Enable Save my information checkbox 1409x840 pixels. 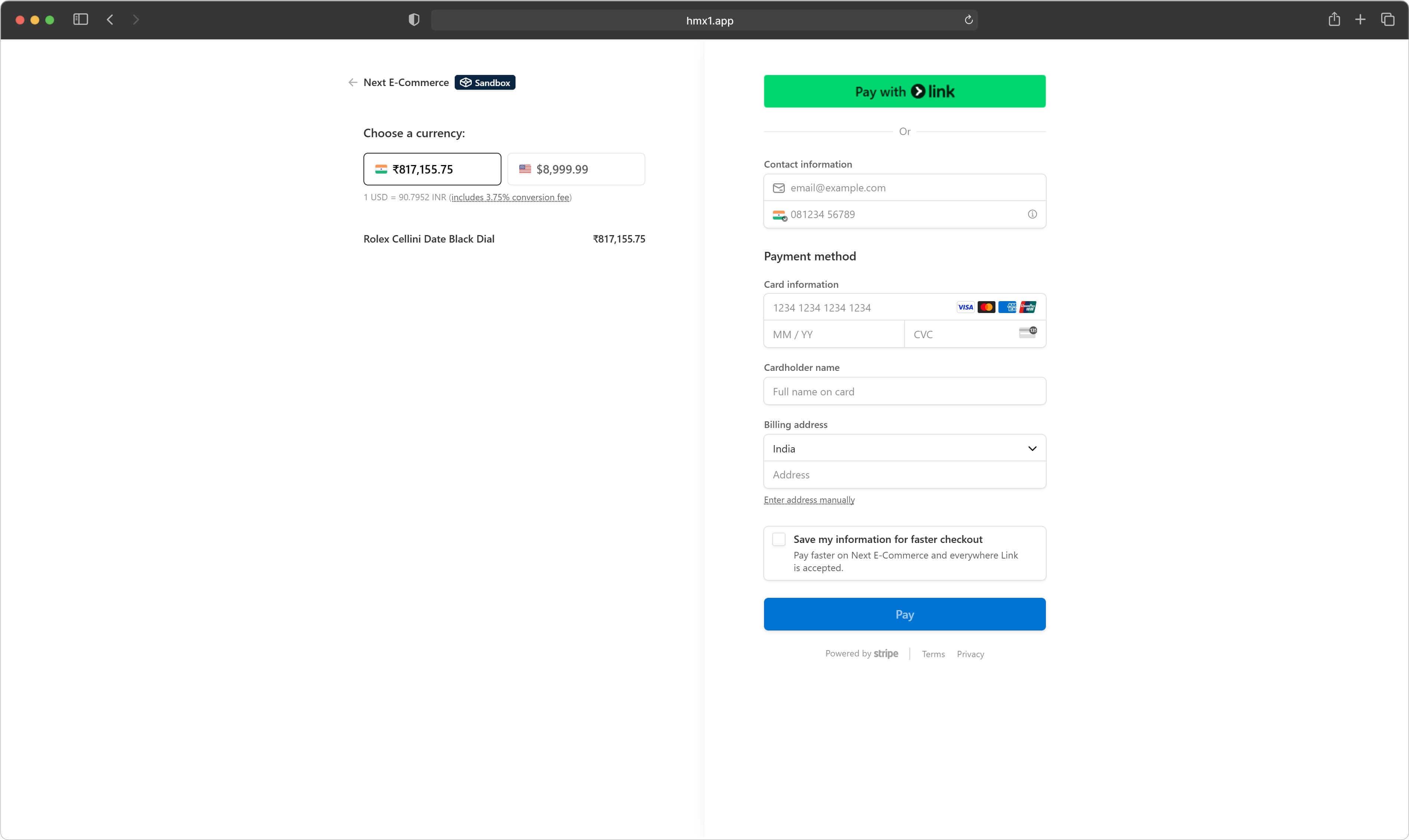point(779,540)
